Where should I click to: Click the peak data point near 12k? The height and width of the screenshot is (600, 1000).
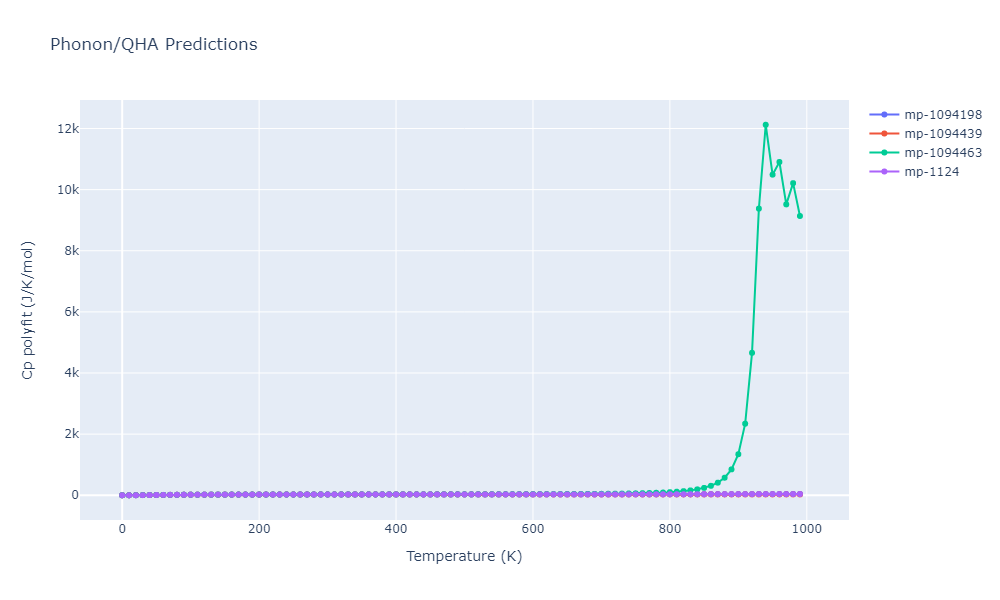click(x=765, y=125)
